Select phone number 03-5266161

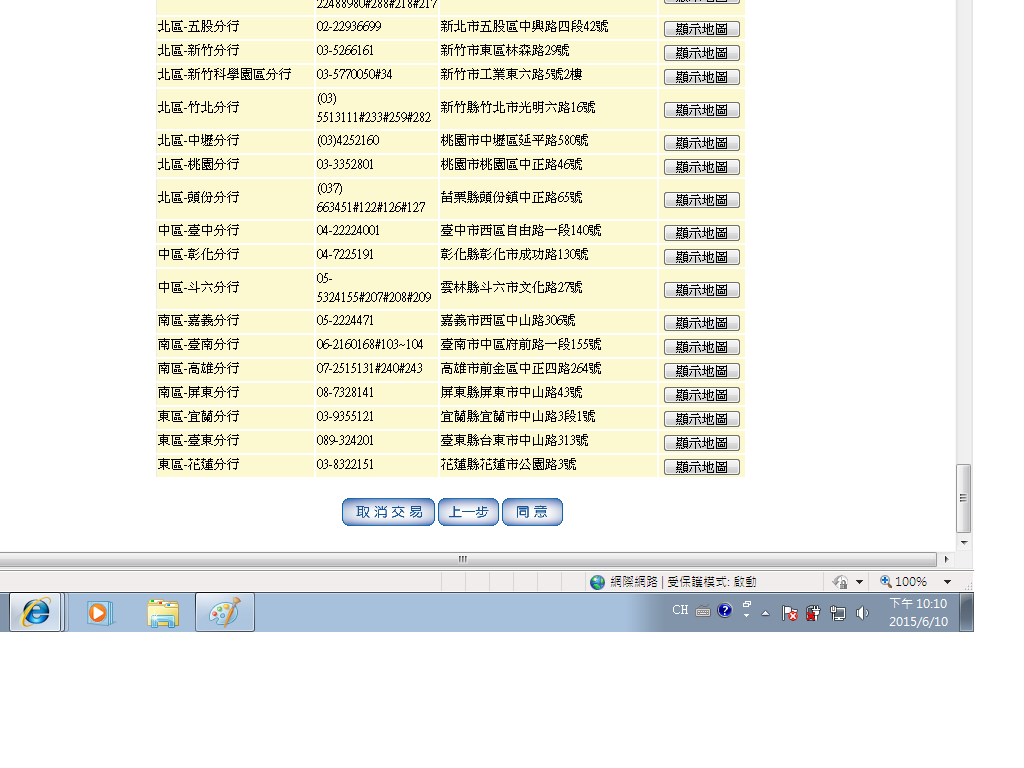click(x=345, y=51)
